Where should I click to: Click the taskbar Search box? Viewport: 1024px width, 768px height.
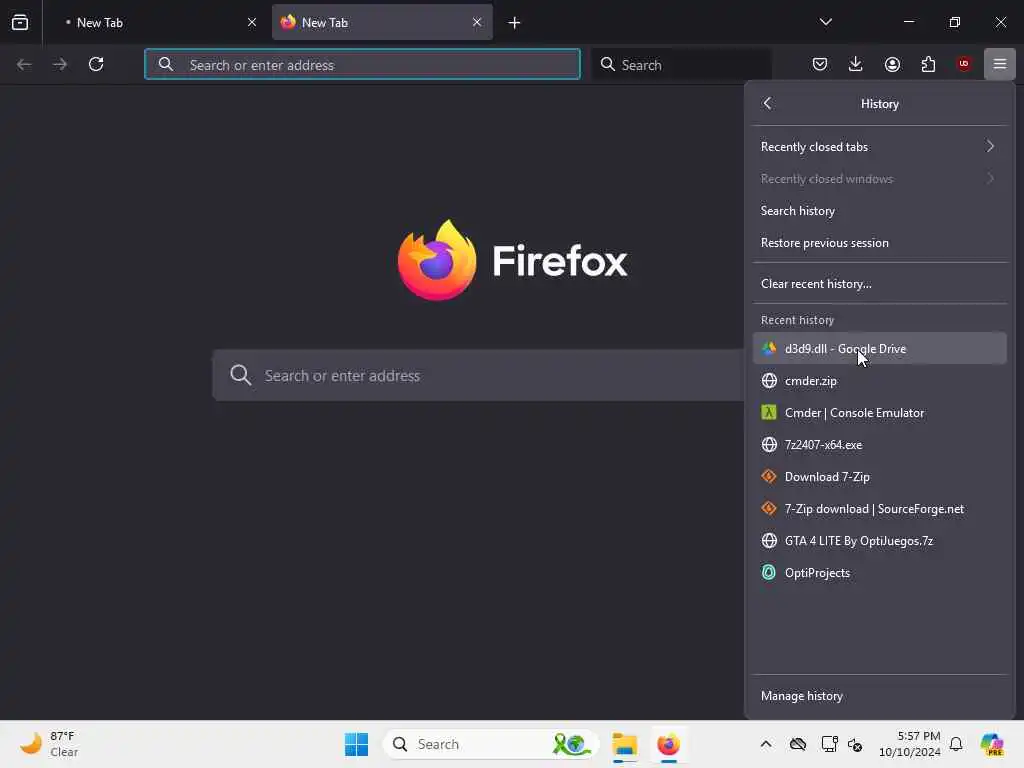click(491, 744)
